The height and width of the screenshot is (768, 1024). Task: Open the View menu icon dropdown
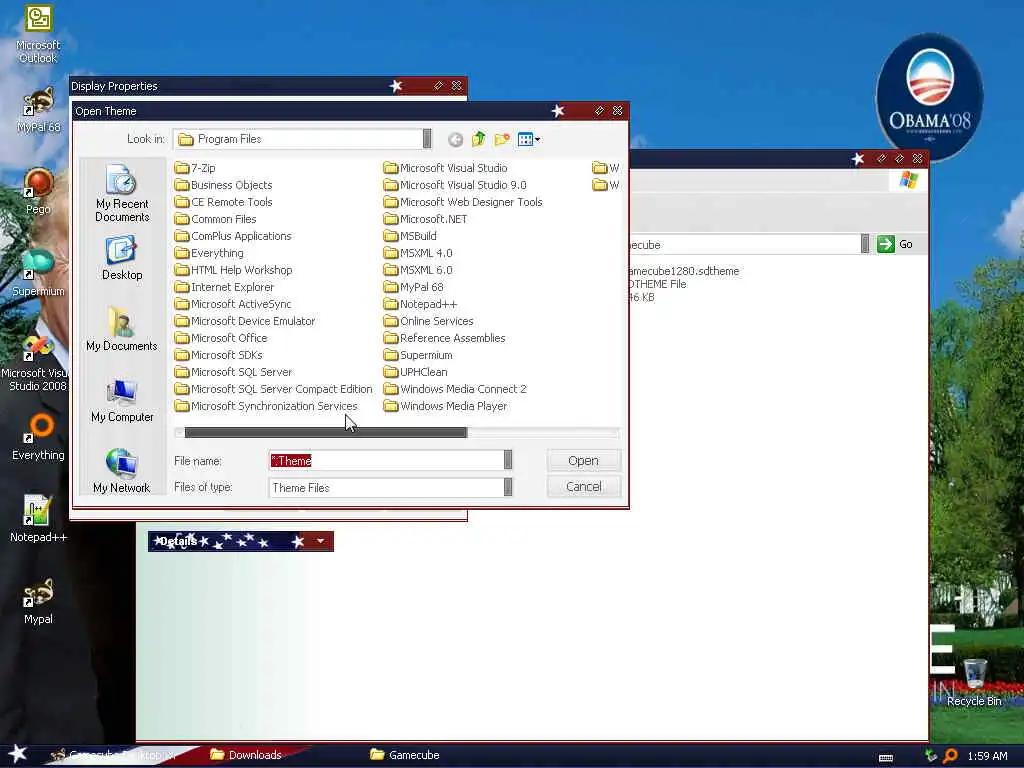[x=528, y=139]
